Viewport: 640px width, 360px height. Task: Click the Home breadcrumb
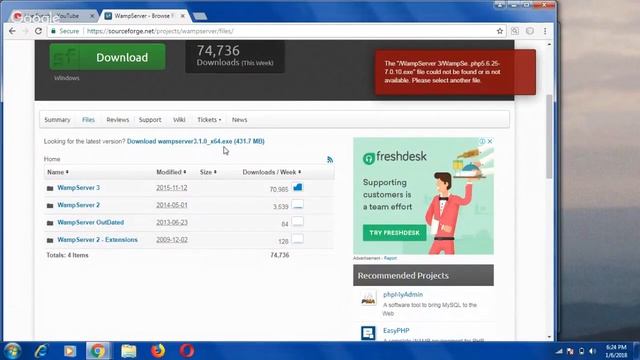coord(52,159)
